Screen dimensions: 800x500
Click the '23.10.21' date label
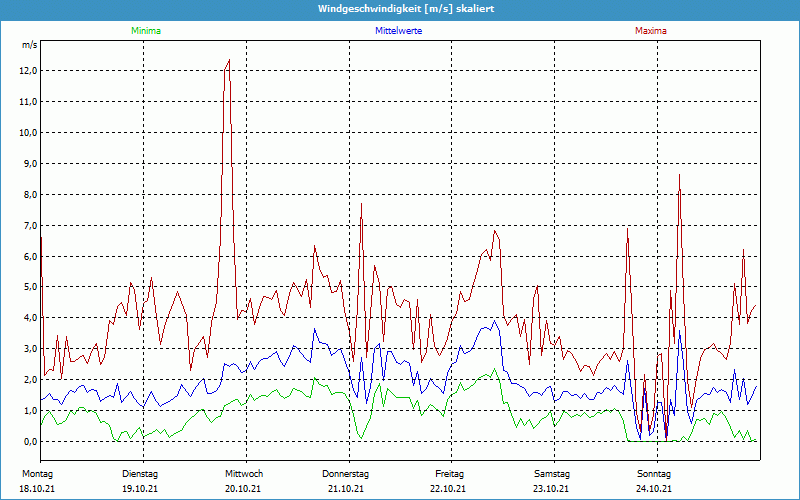551,489
